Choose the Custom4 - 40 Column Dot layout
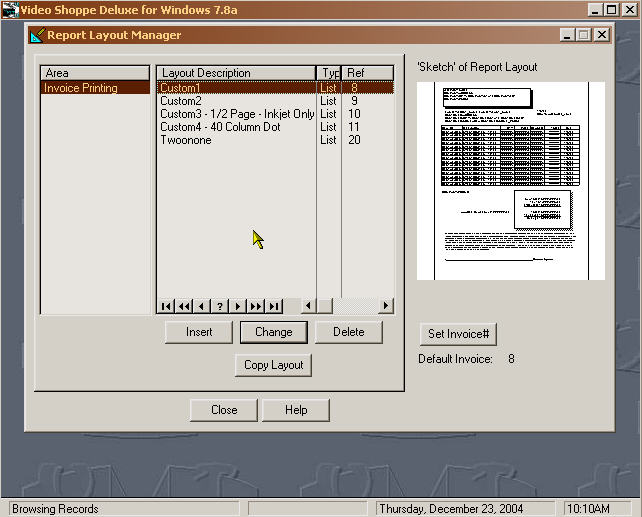642x517 pixels. [x=222, y=127]
